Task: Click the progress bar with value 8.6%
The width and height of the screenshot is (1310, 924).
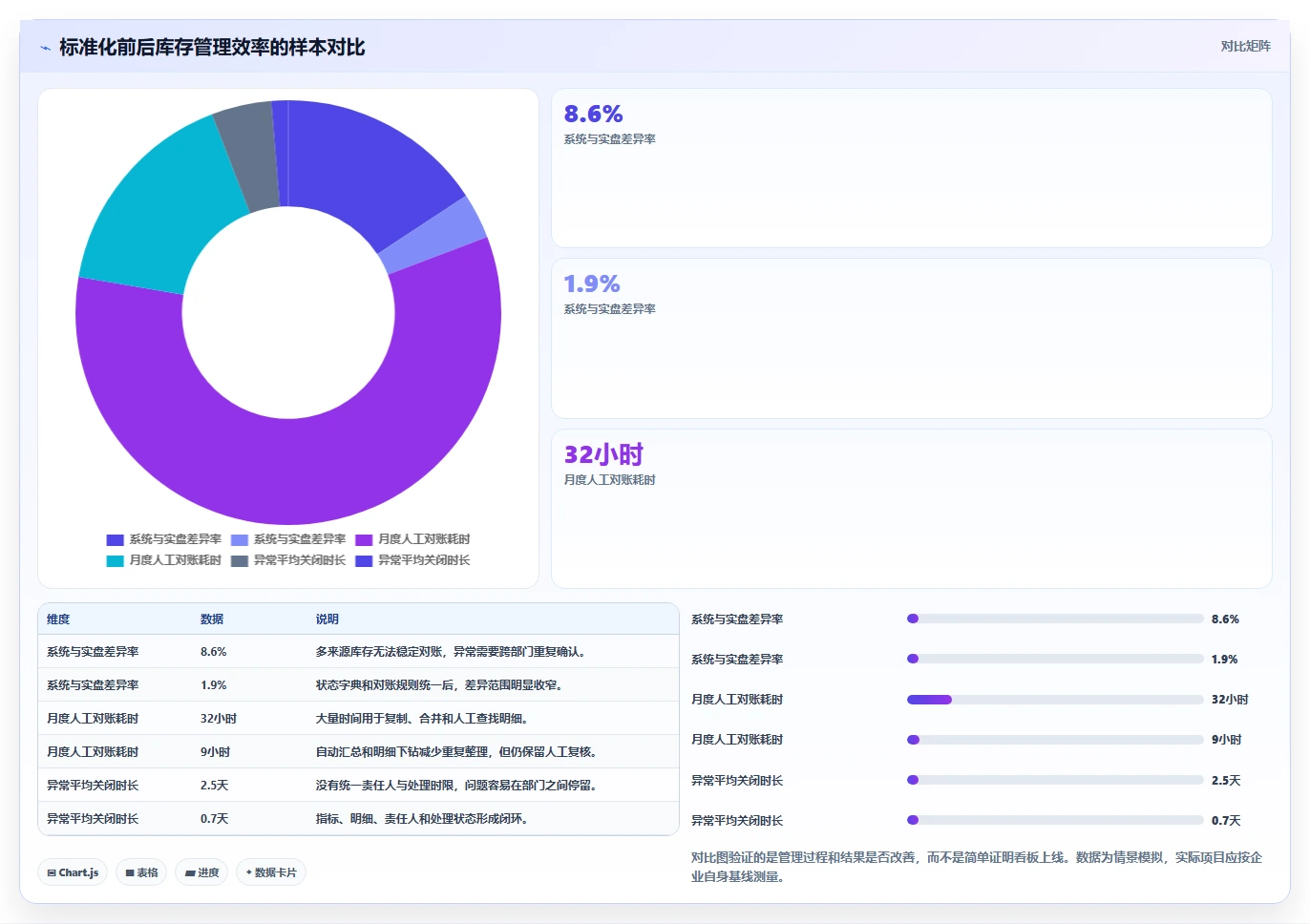Action: coord(1055,619)
